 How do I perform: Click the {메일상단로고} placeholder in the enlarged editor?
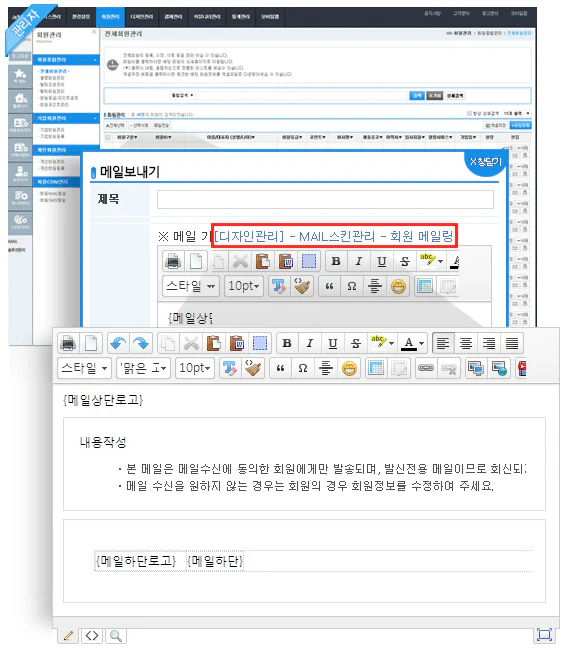103,400
